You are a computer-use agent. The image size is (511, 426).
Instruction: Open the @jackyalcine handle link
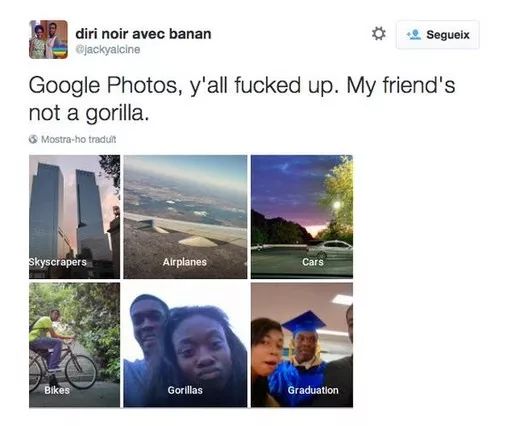click(108, 49)
